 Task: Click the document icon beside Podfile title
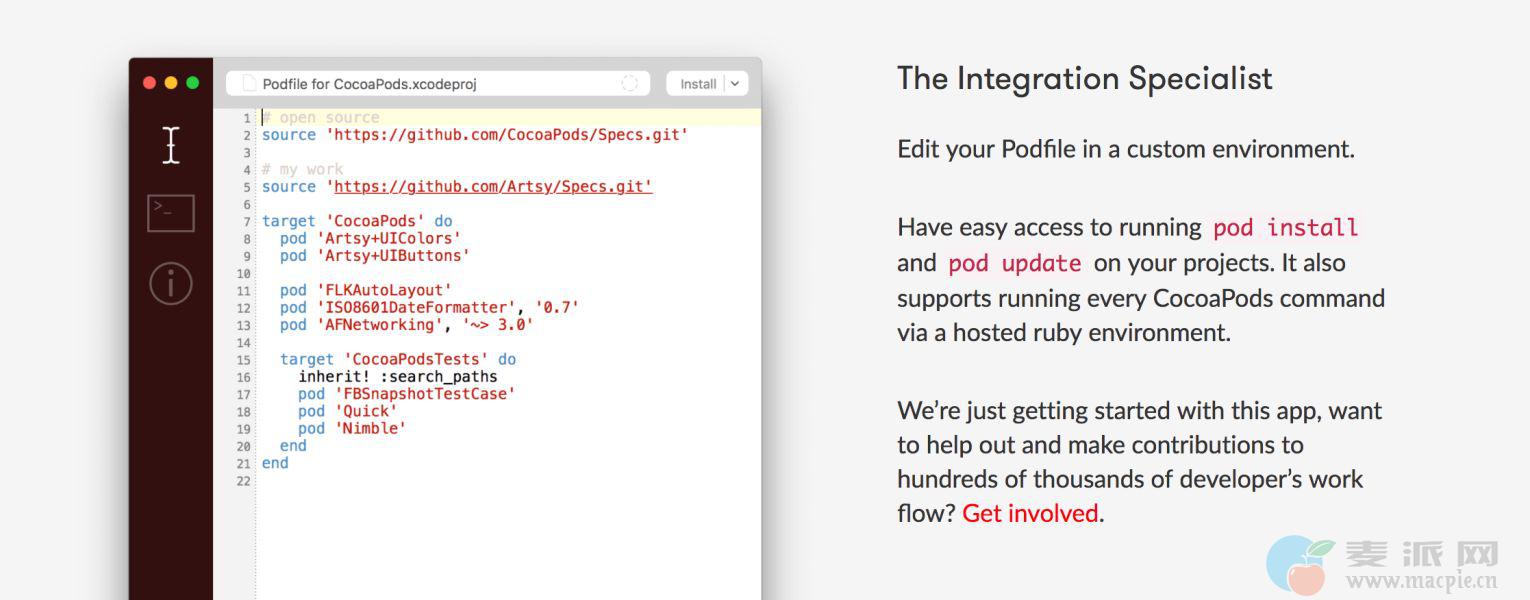coord(249,84)
